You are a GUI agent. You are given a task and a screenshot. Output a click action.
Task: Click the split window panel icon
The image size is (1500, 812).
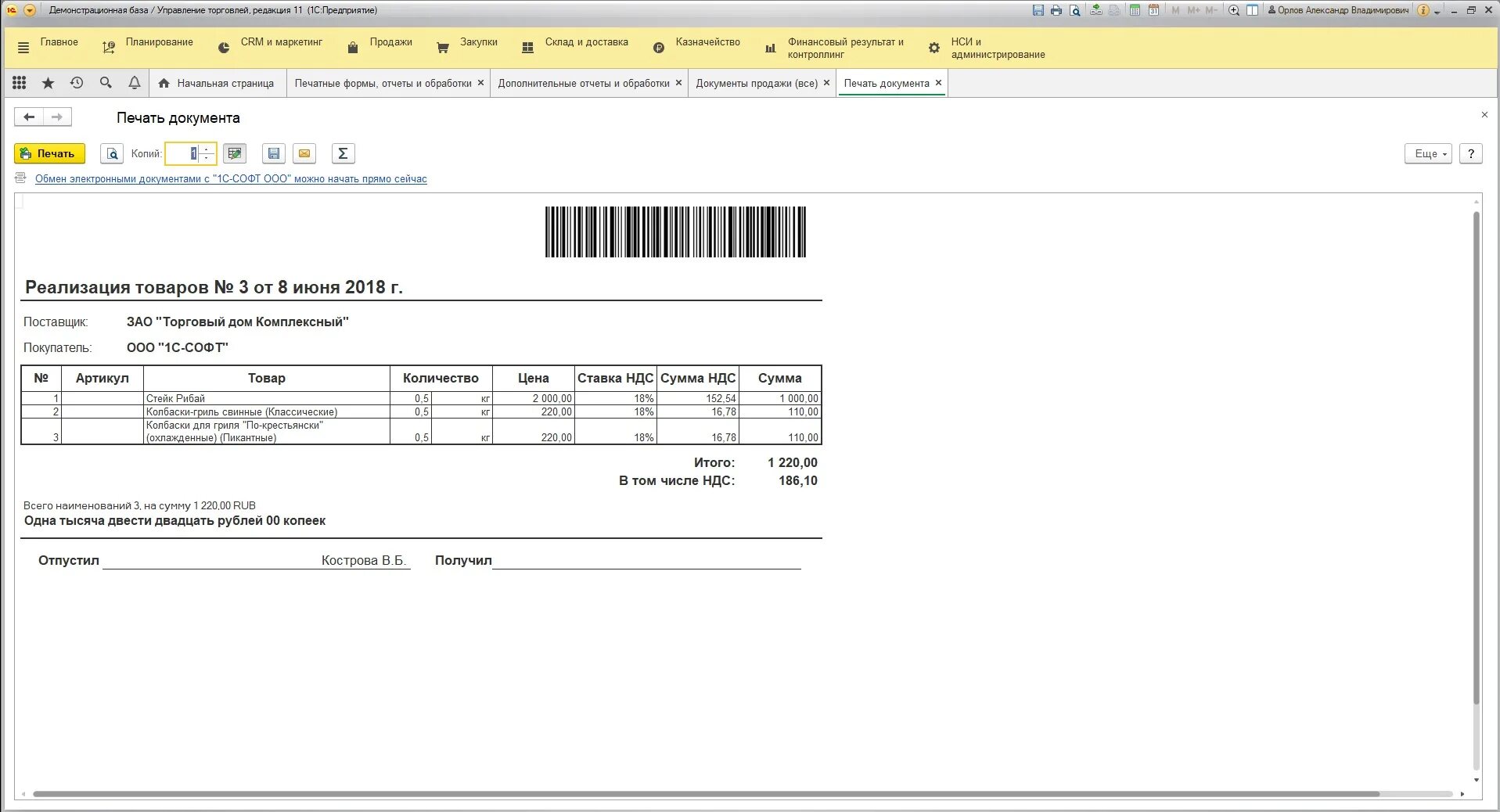tap(1252, 10)
